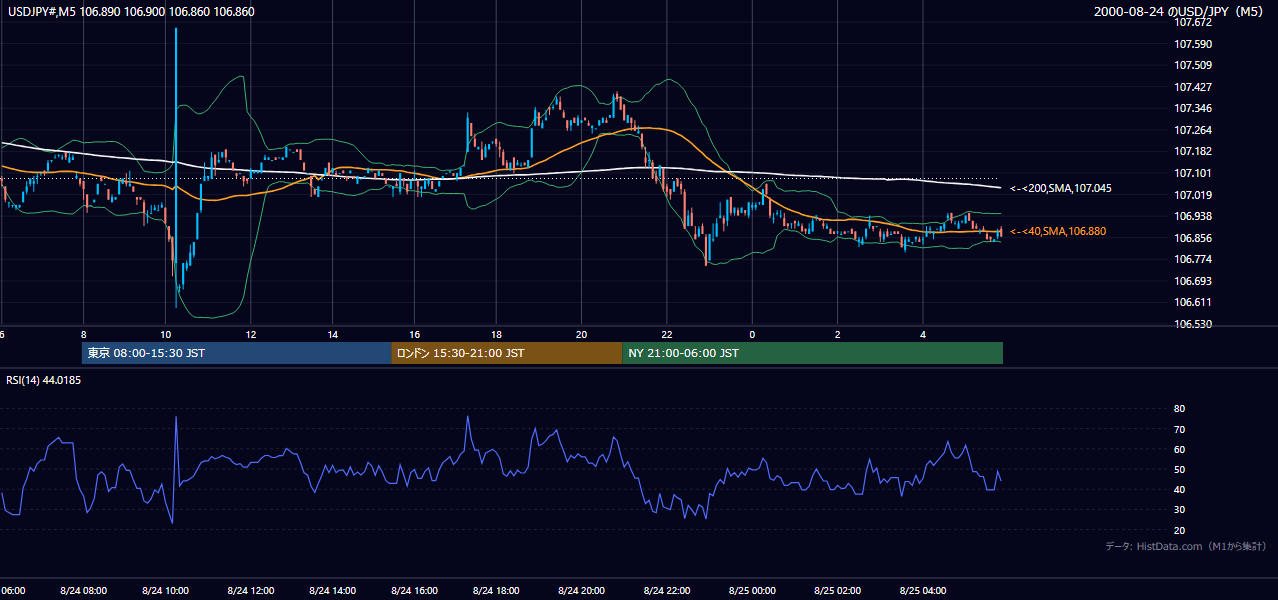This screenshot has height=600, width=1278.
Task: Click RSI scale level 20
Action: (x=1179, y=530)
